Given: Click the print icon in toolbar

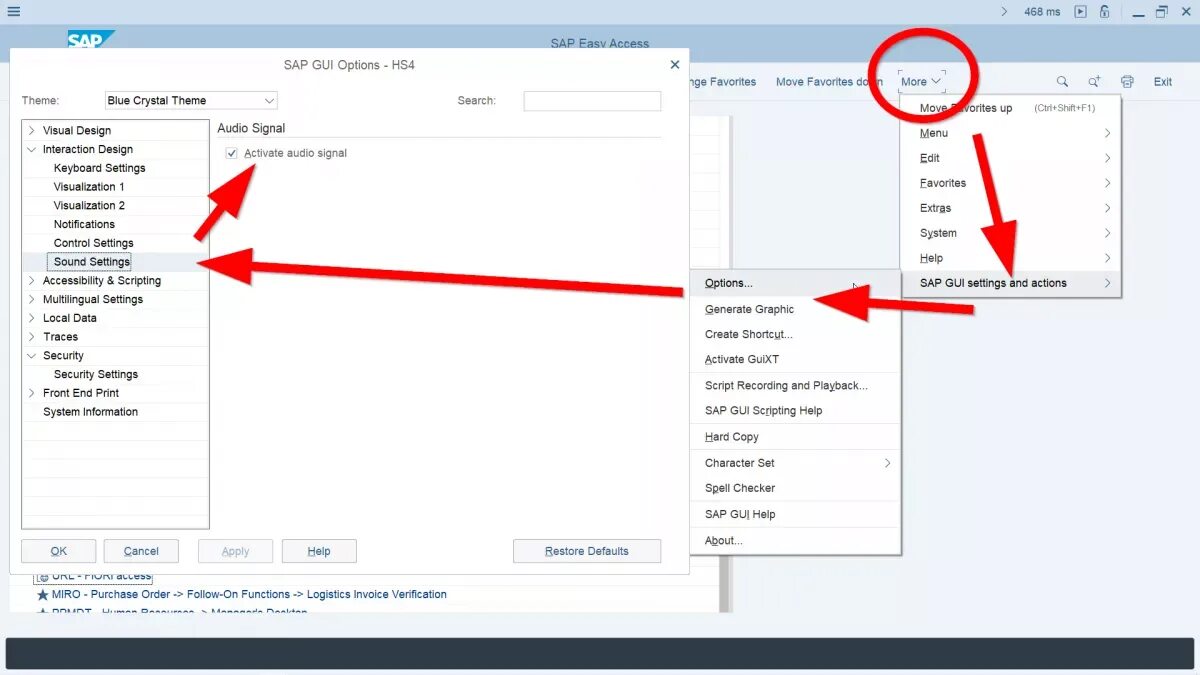Looking at the screenshot, I should pyautogui.click(x=1128, y=82).
